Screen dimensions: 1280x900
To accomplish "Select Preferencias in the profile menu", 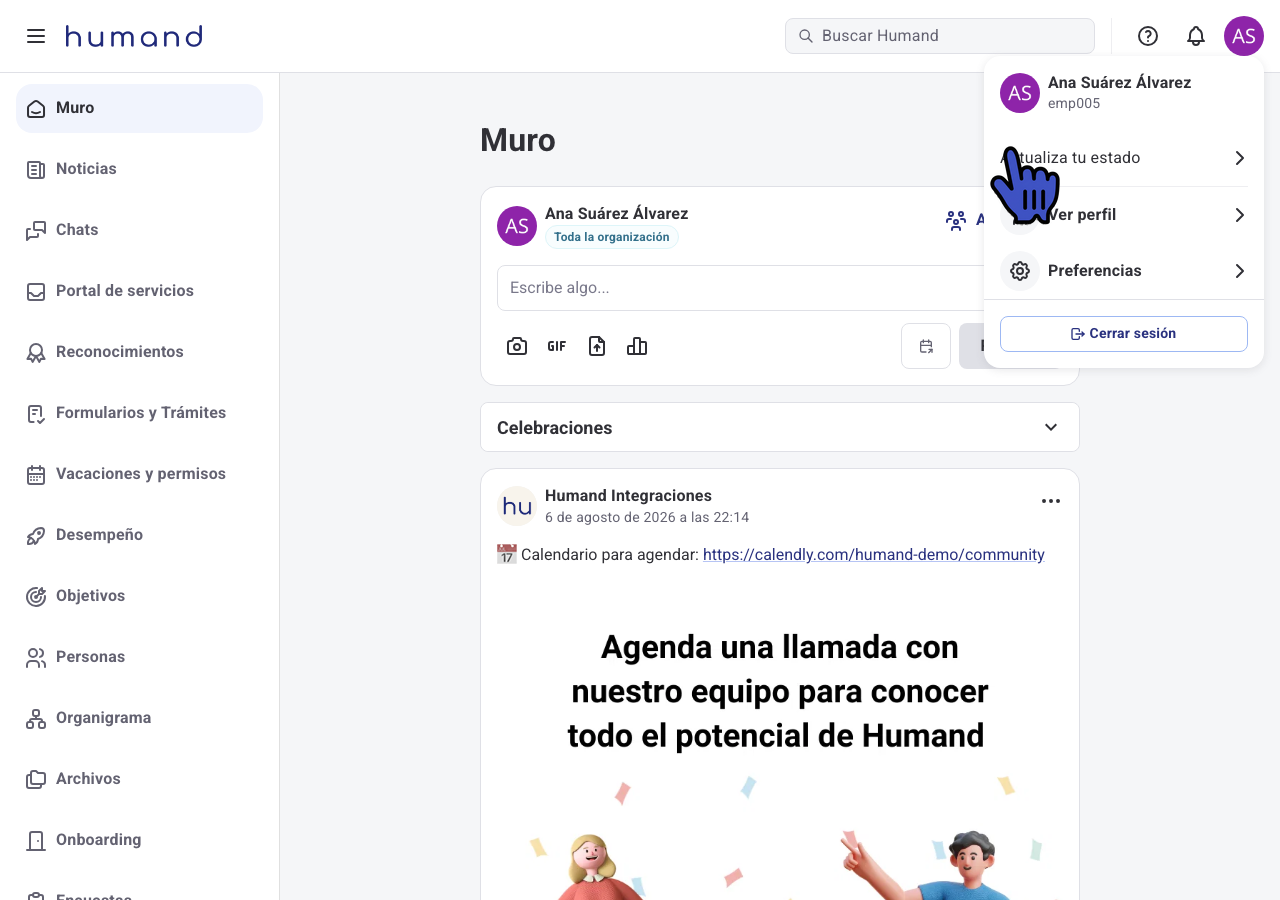I will 1124,271.
